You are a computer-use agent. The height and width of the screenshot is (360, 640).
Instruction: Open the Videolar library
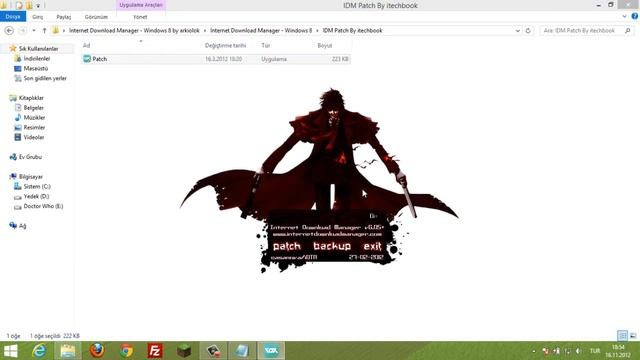(x=33, y=137)
